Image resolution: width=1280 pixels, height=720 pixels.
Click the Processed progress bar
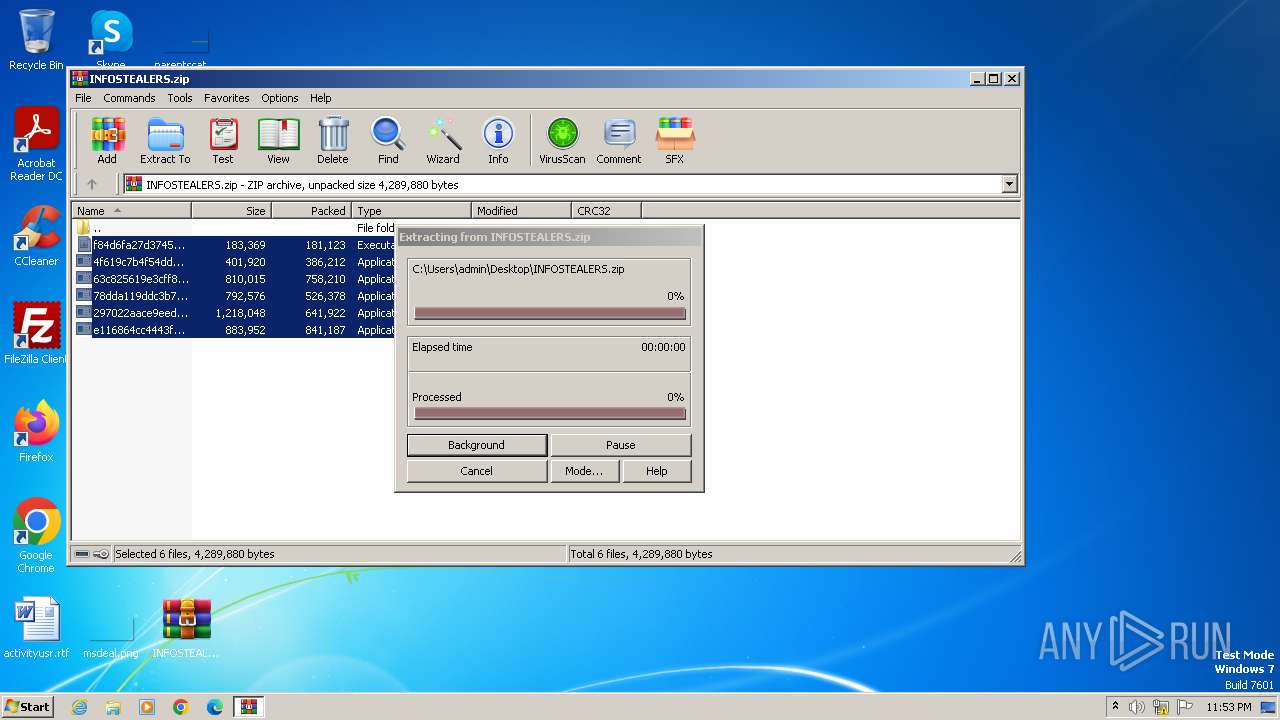click(x=550, y=413)
